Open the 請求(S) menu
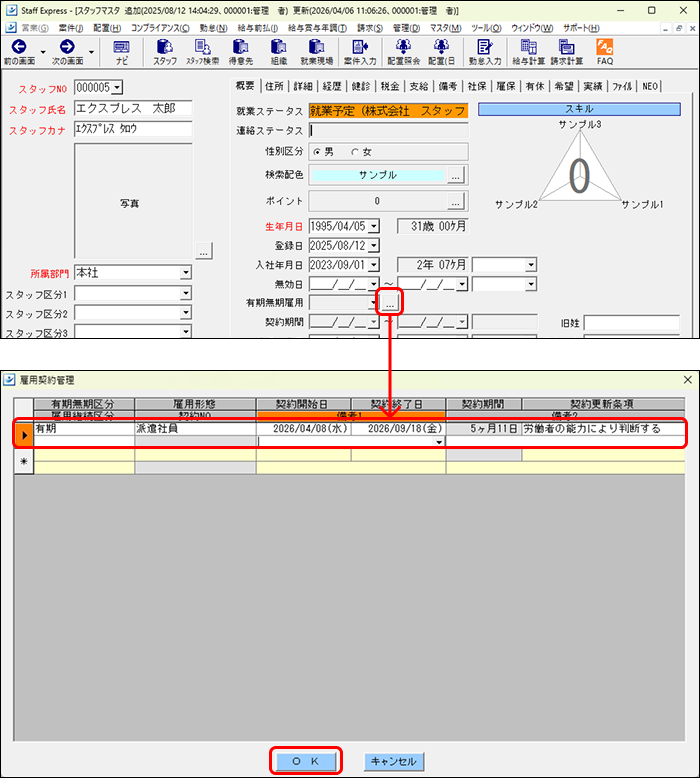This screenshot has height=778, width=700. pos(370,28)
